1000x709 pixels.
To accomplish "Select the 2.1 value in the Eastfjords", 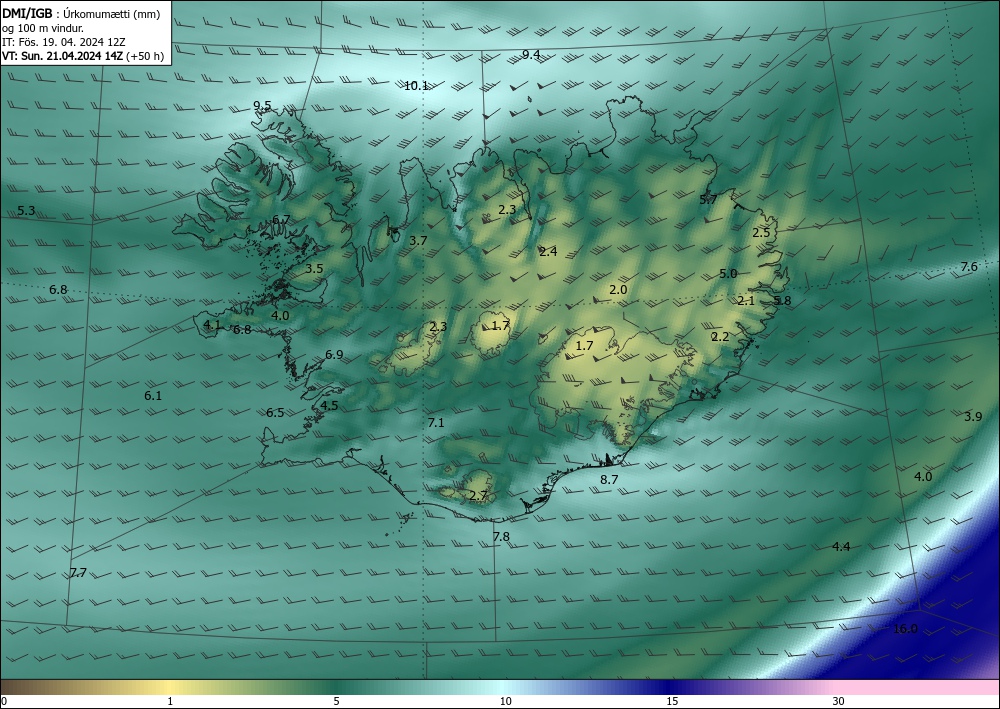I will coord(746,300).
